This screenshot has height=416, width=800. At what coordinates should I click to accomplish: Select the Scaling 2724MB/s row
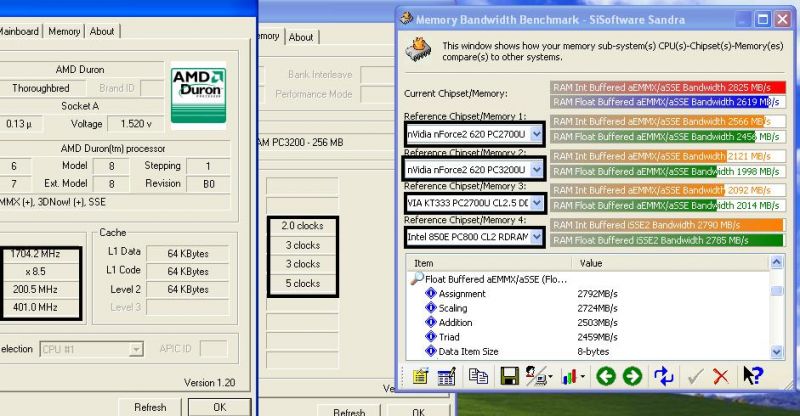588,308
